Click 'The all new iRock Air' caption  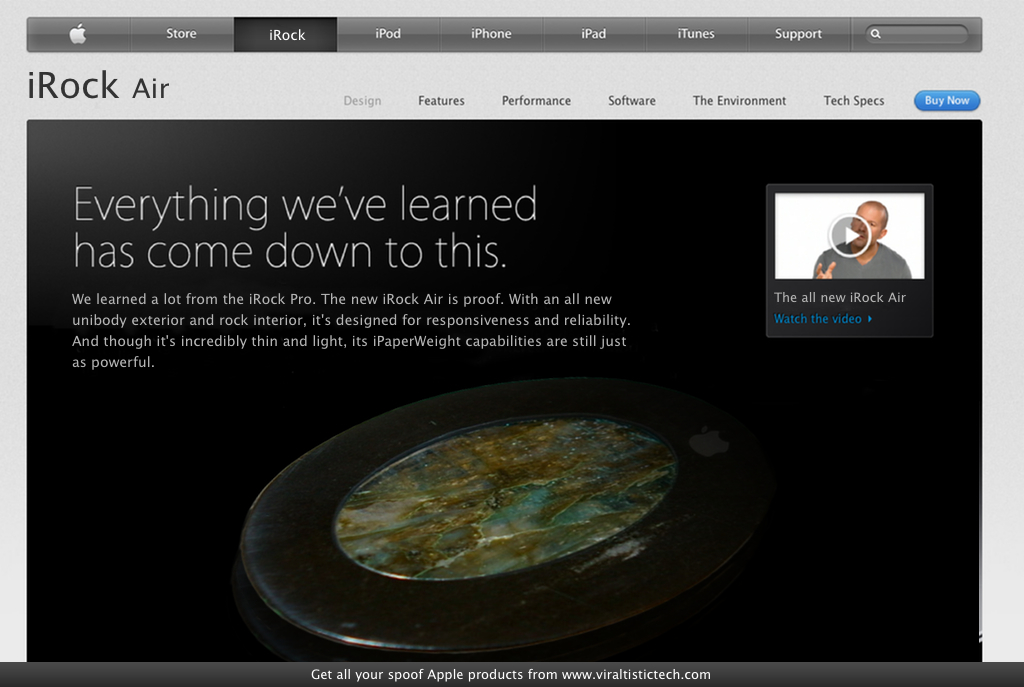pos(840,297)
